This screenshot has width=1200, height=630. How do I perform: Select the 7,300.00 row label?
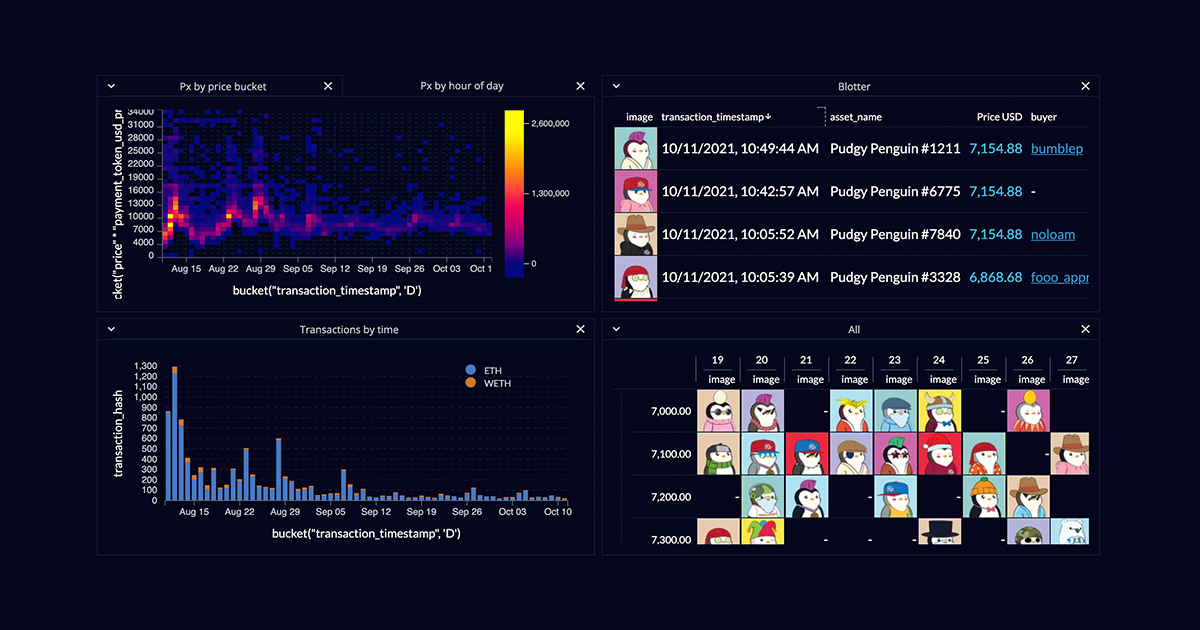pyautogui.click(x=671, y=539)
